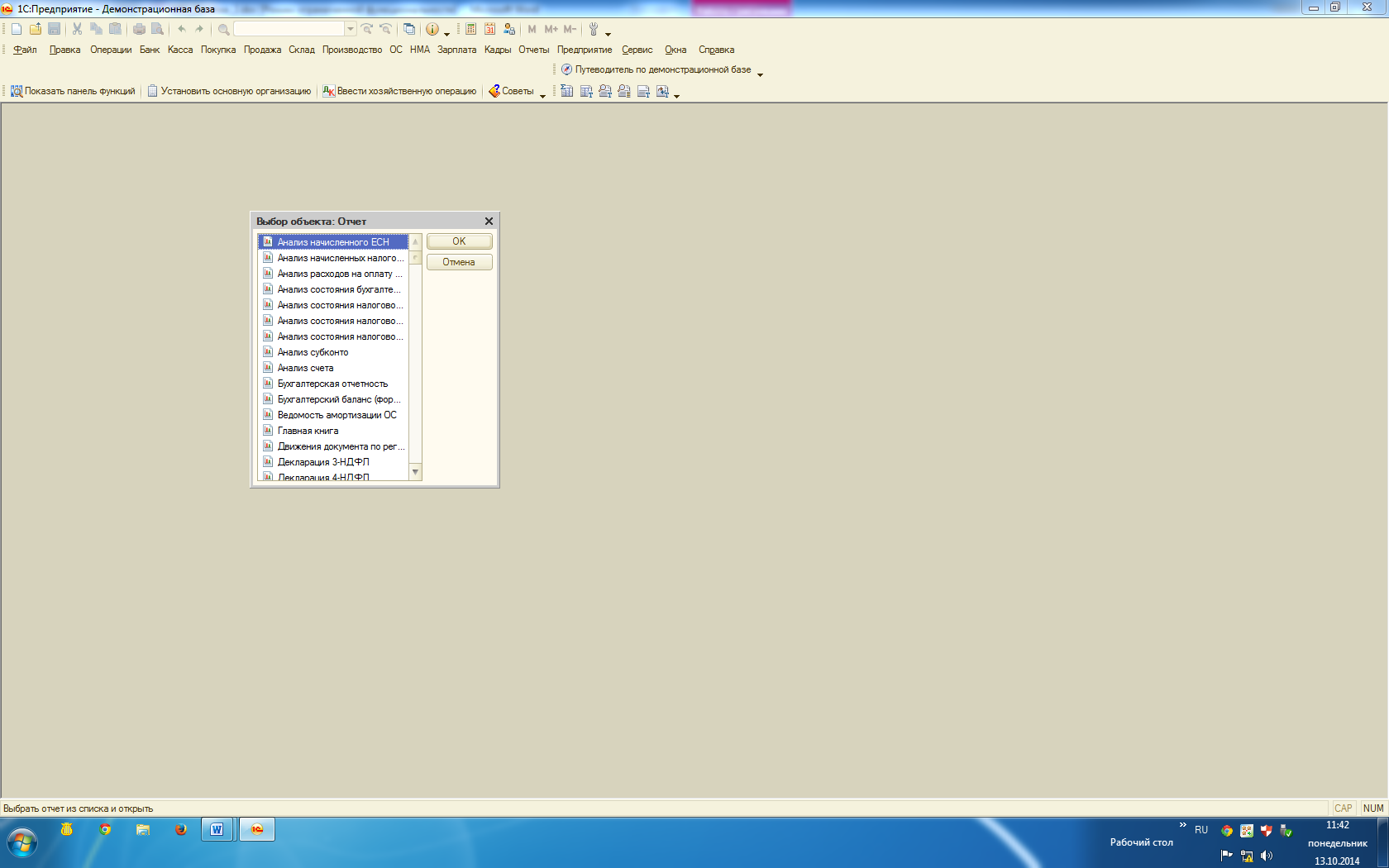This screenshot has width=1389, height=868.
Task: Open the Операции menu
Action: pos(111,50)
